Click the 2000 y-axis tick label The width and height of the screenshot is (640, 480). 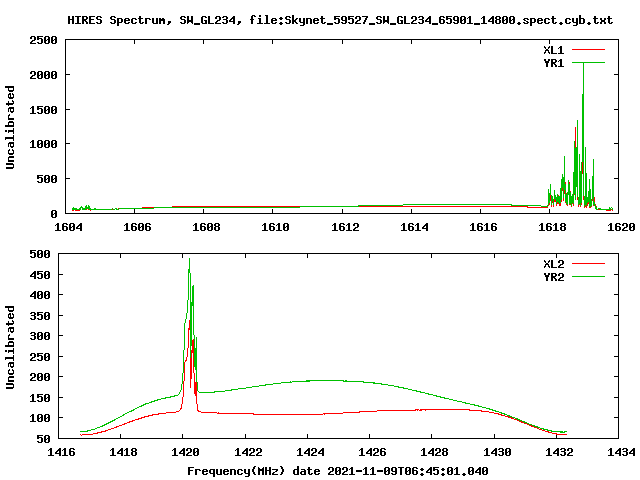click(x=43, y=75)
